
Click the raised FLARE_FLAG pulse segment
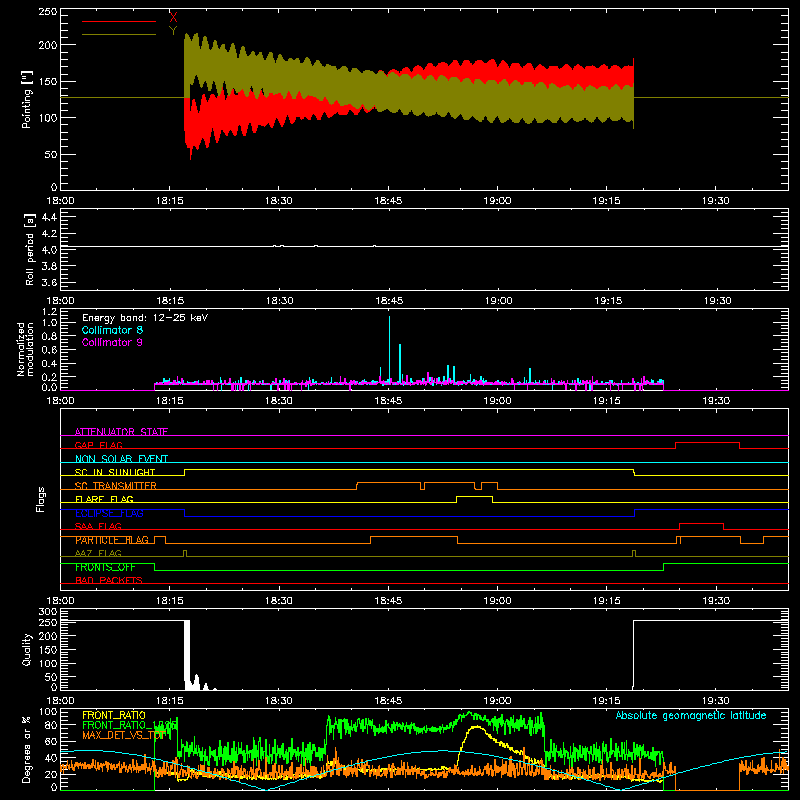pos(474,496)
